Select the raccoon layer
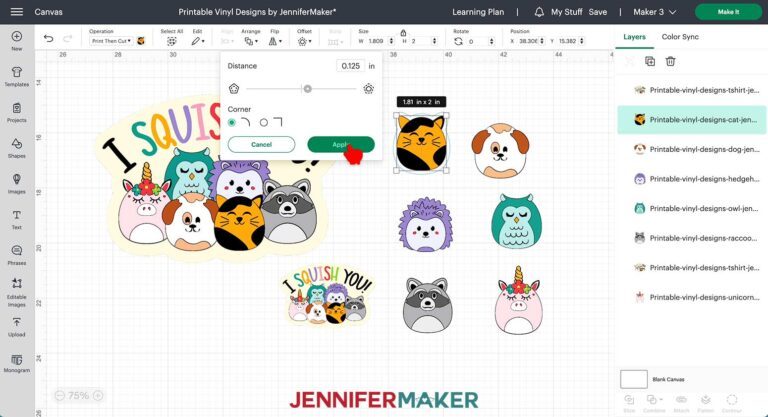The height and width of the screenshot is (417, 768). [692, 238]
